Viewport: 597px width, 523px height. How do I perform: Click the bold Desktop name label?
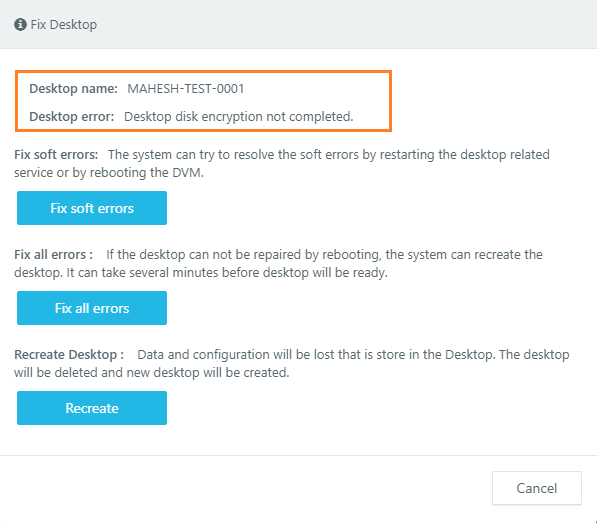pyautogui.click(x=73, y=89)
